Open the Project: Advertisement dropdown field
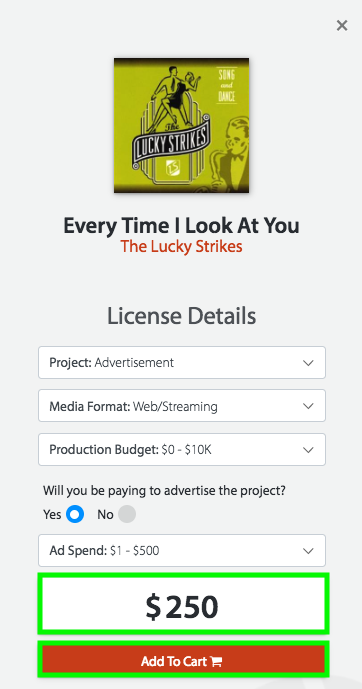This screenshot has height=689, width=362. (x=182, y=363)
